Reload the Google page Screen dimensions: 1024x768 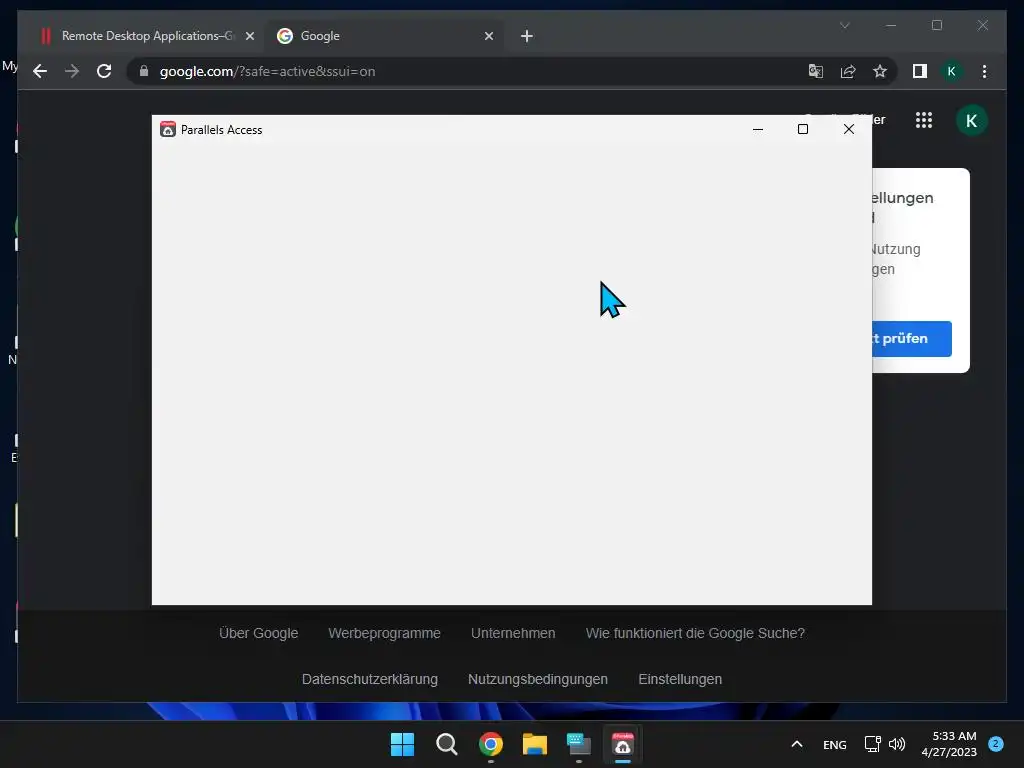[104, 71]
